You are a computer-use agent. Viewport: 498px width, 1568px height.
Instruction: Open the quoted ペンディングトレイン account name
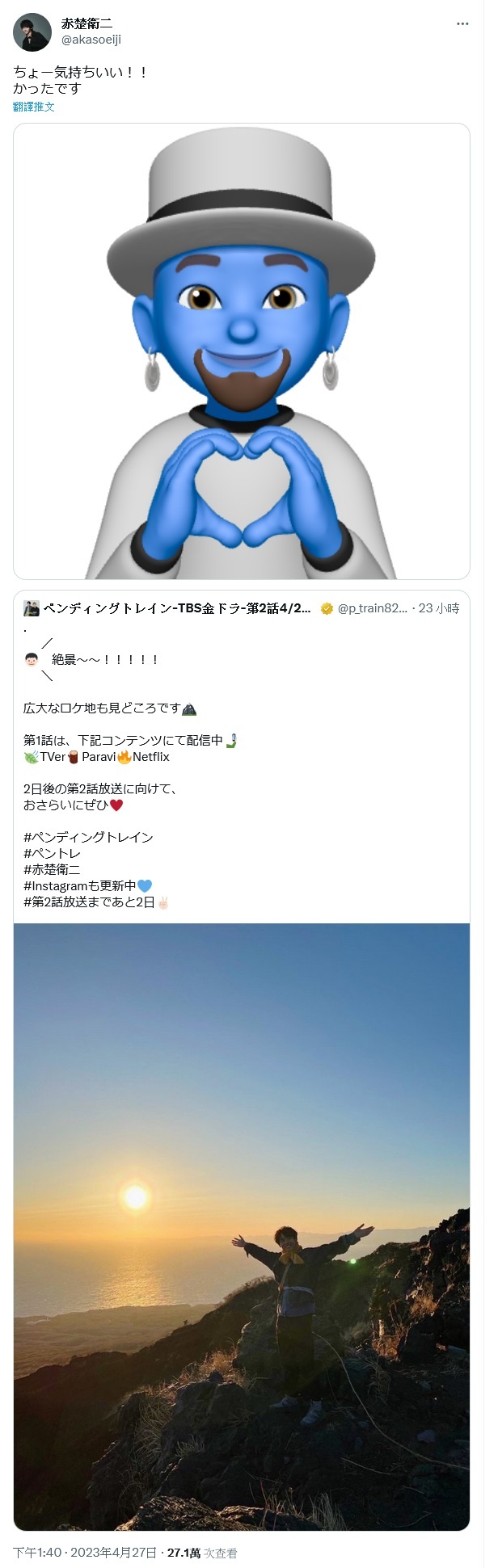[x=178, y=608]
